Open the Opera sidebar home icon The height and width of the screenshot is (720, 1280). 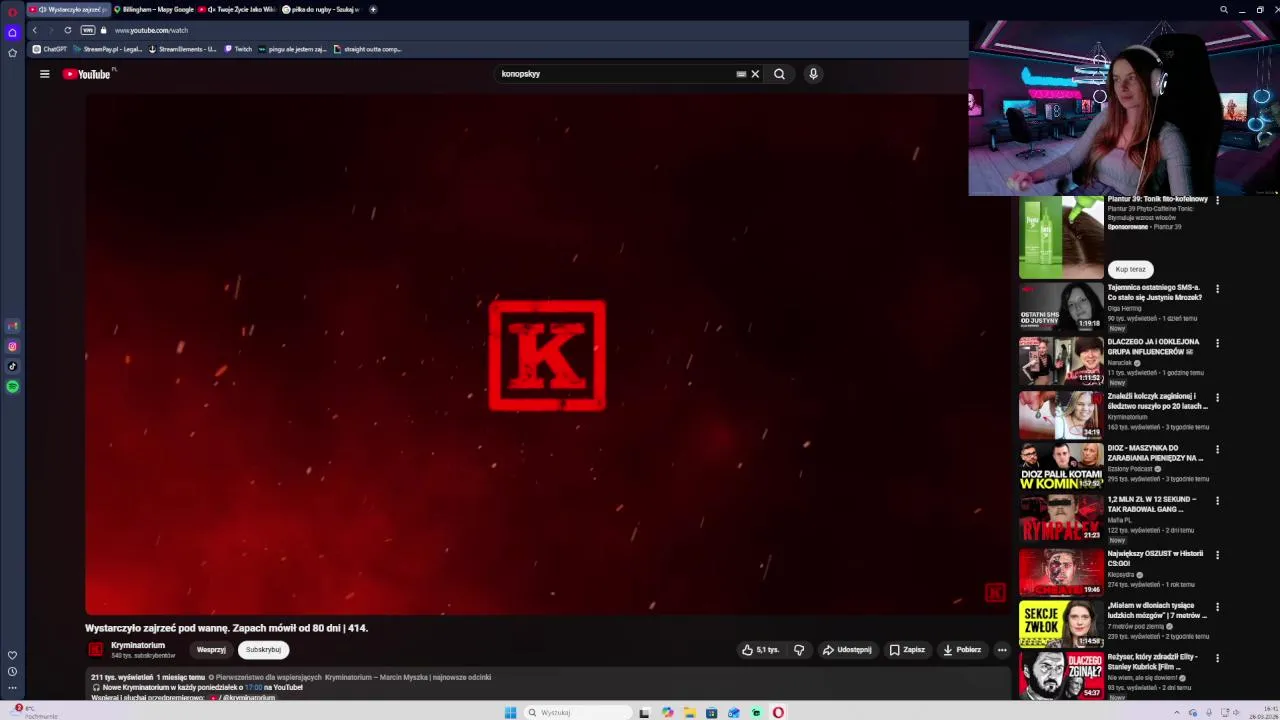(x=12, y=33)
